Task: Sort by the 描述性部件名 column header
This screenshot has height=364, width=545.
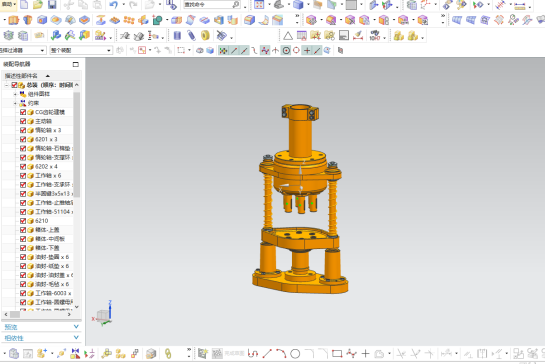Action: (22, 76)
